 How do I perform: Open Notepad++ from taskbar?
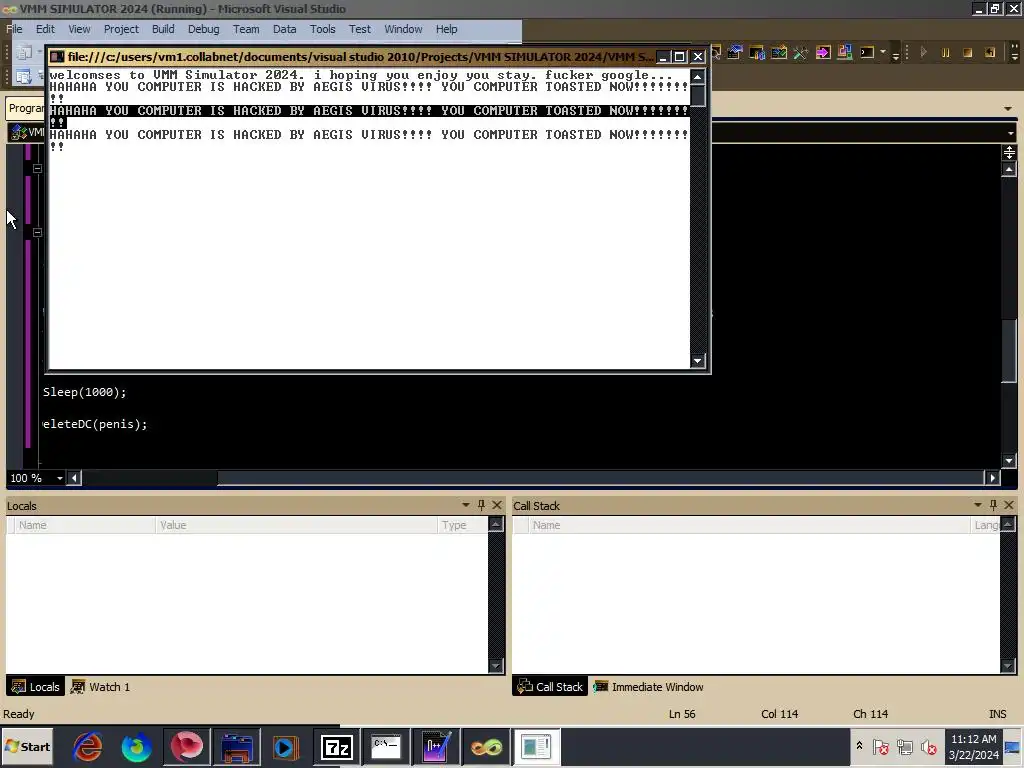point(436,746)
